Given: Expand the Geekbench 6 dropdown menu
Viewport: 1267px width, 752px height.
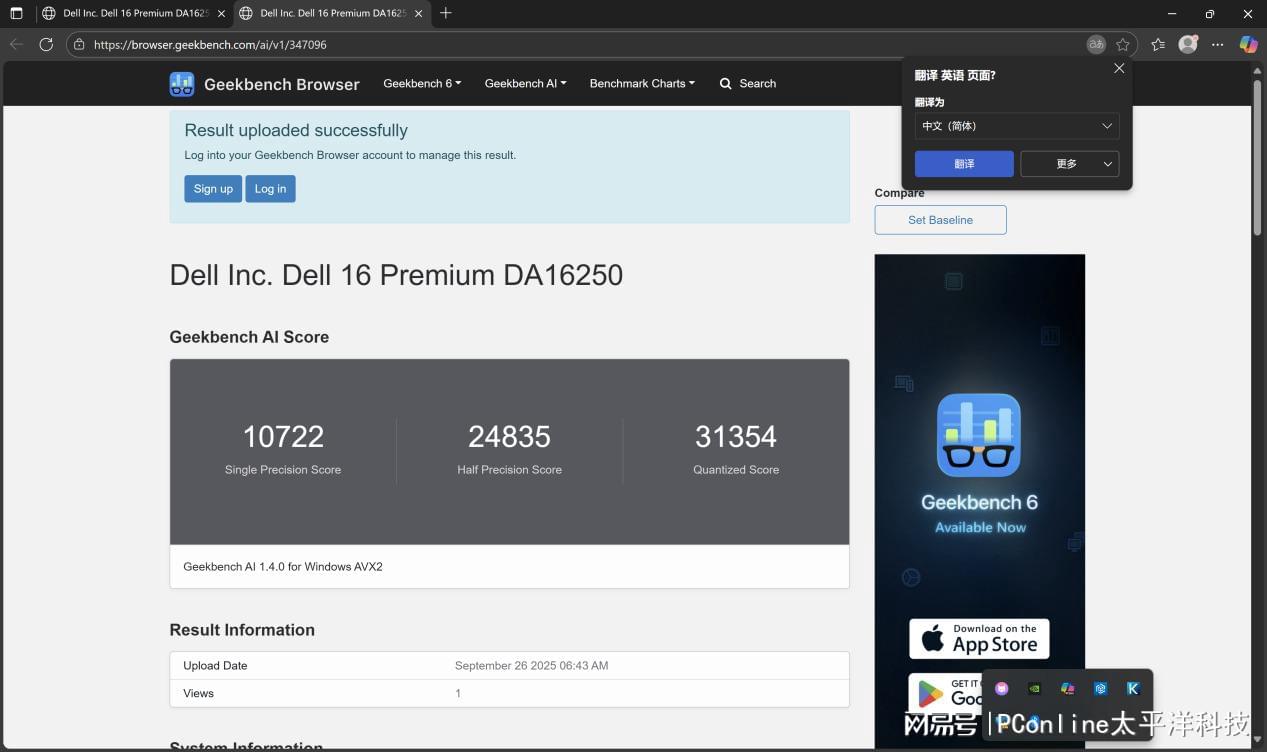Looking at the screenshot, I should click(422, 84).
